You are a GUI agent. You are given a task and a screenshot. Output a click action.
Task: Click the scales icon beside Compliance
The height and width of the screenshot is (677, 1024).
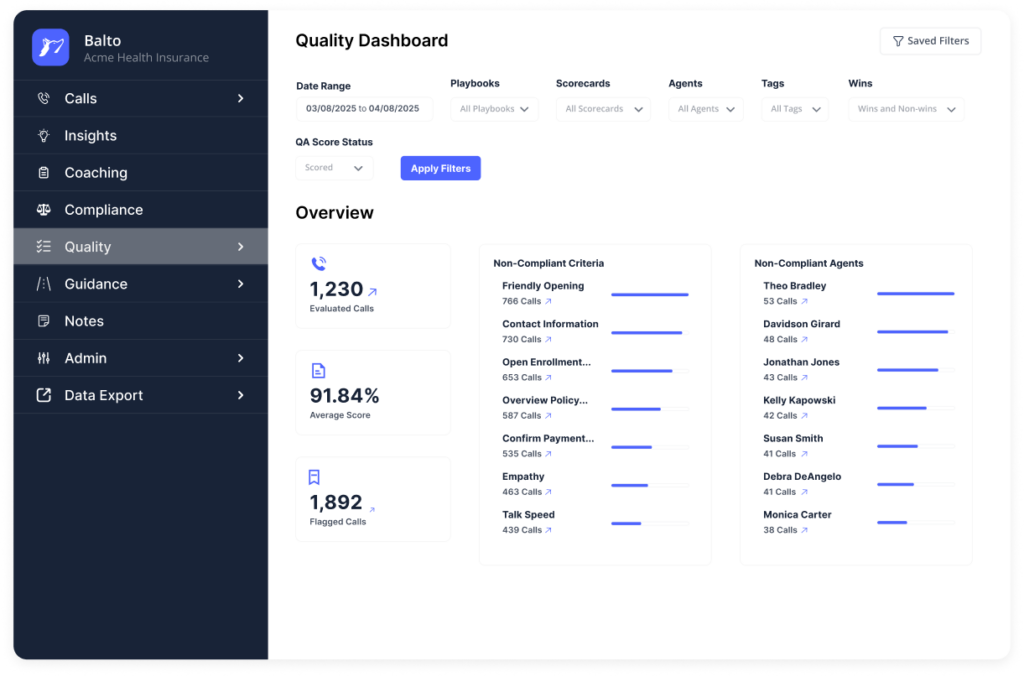[43, 210]
